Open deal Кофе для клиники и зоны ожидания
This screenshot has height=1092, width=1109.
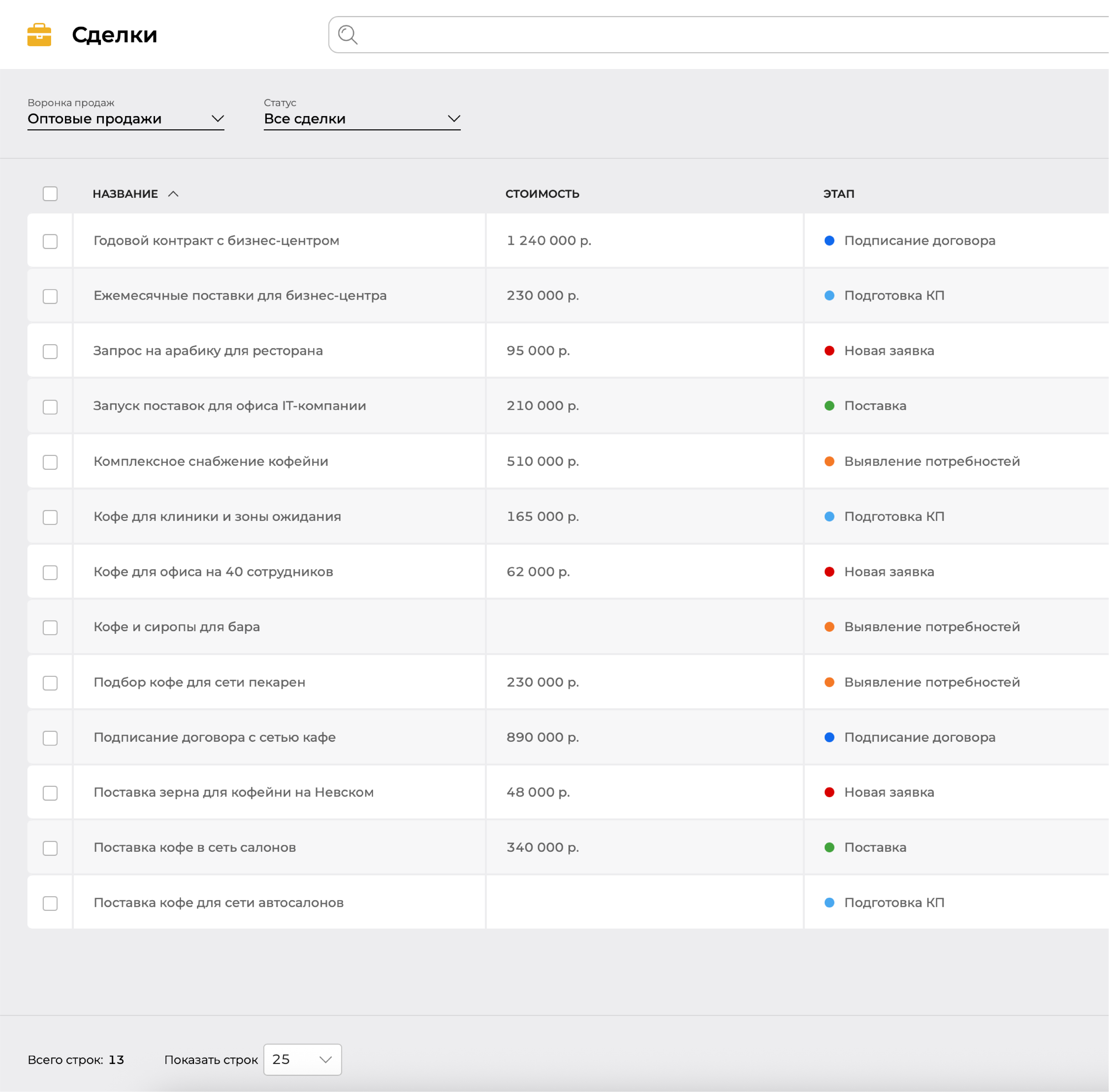(x=217, y=516)
